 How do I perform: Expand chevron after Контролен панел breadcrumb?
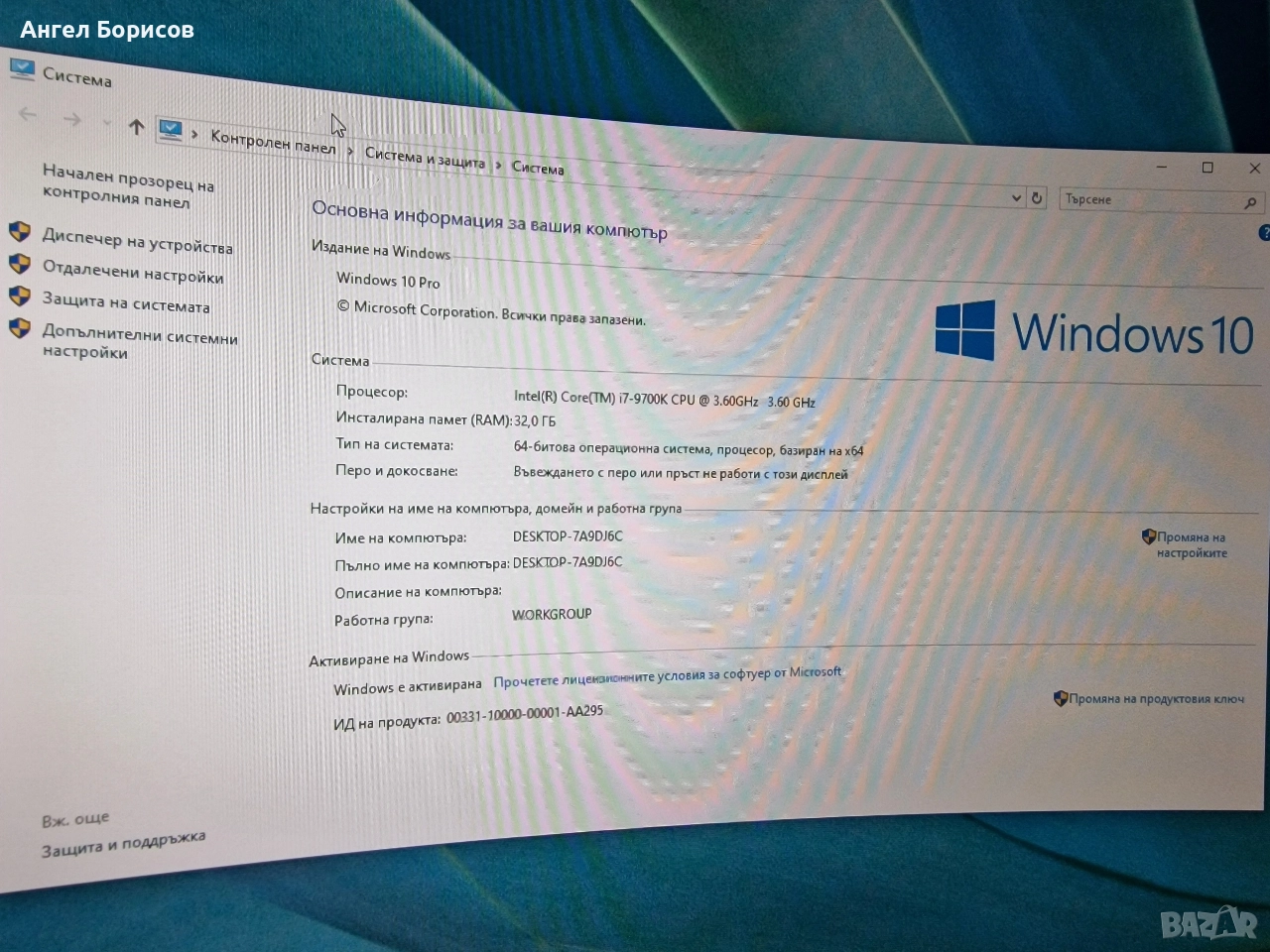350,151
